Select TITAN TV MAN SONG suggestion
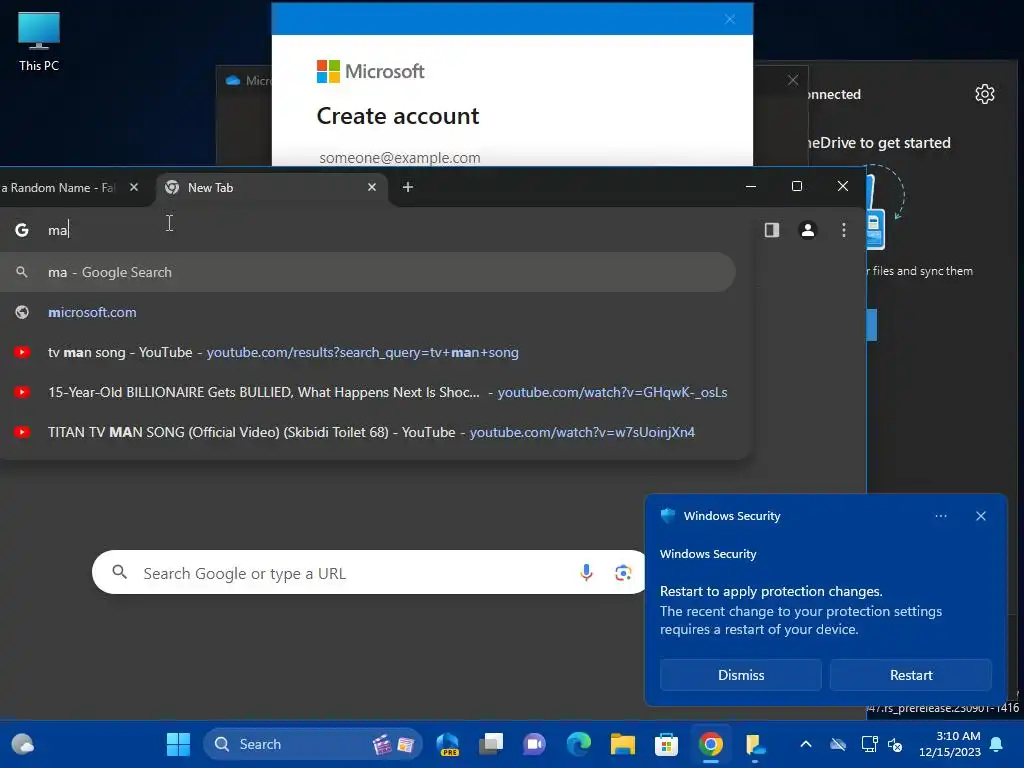Screen dimensions: 1024x768 click(x=367, y=432)
